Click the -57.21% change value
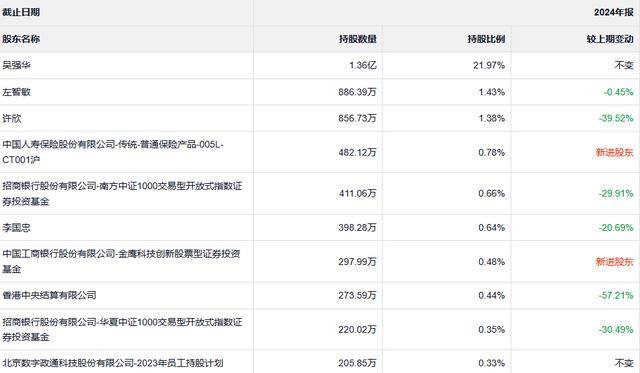The width and height of the screenshot is (640, 373). [x=616, y=295]
